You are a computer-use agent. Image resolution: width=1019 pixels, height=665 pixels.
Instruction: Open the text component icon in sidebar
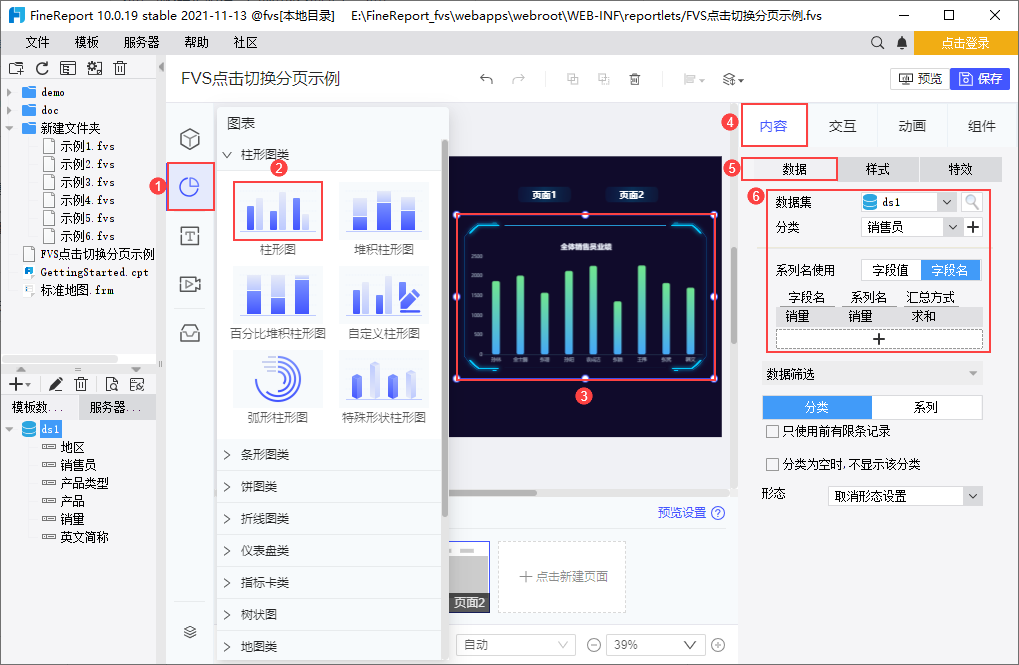click(x=190, y=236)
